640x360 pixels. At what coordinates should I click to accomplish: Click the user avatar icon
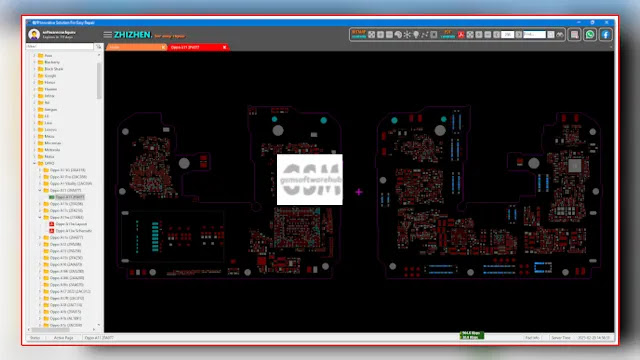[x=34, y=34]
